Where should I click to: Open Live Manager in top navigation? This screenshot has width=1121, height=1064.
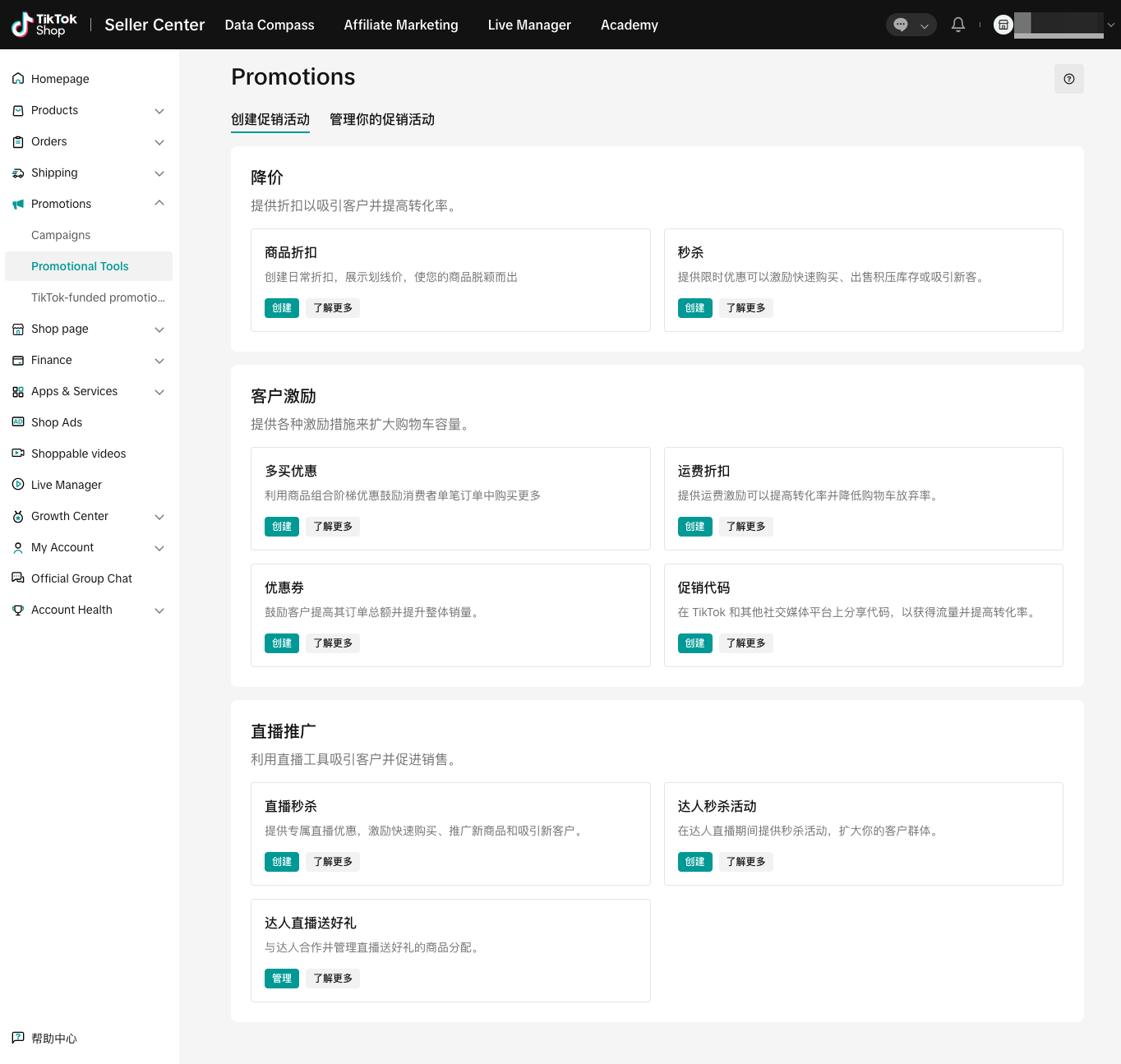529,25
